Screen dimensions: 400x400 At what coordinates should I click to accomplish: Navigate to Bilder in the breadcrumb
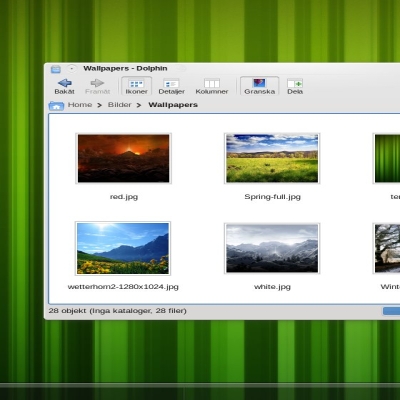click(x=119, y=105)
